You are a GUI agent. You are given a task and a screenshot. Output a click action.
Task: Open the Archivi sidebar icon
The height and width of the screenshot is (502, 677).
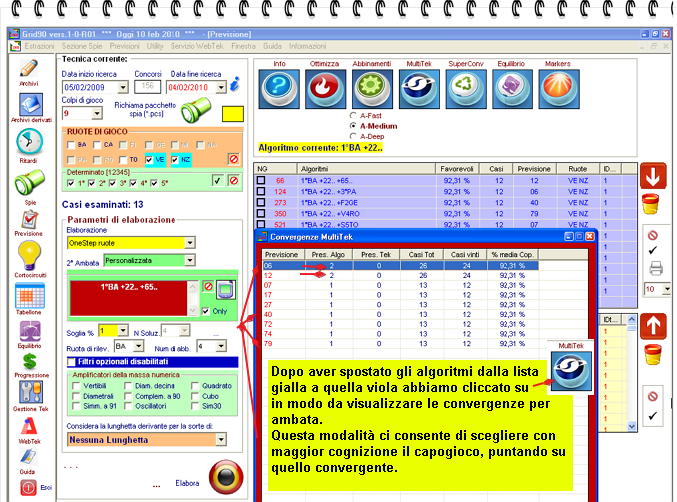coord(28,69)
